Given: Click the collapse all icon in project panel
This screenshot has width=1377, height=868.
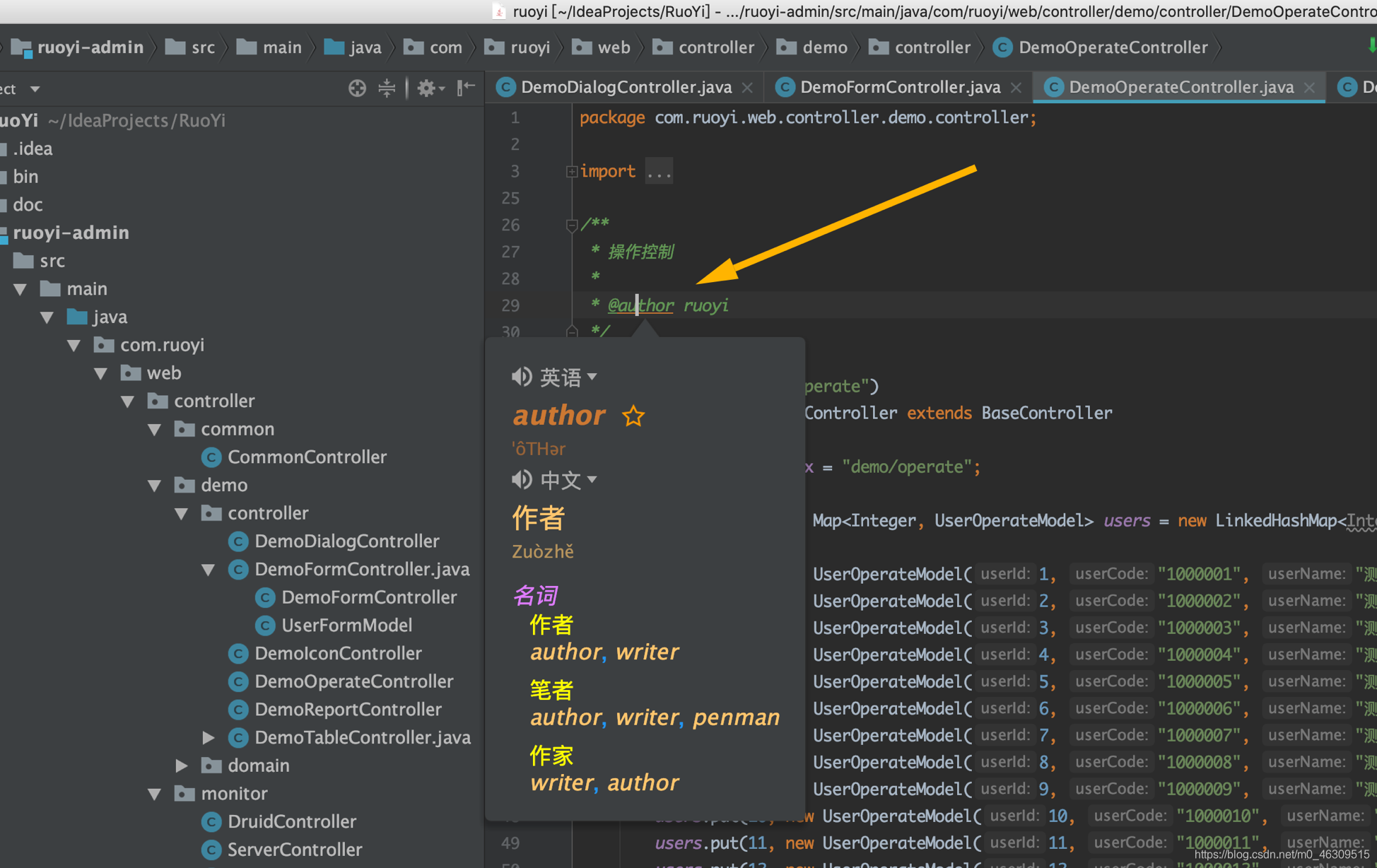Looking at the screenshot, I should (x=387, y=88).
